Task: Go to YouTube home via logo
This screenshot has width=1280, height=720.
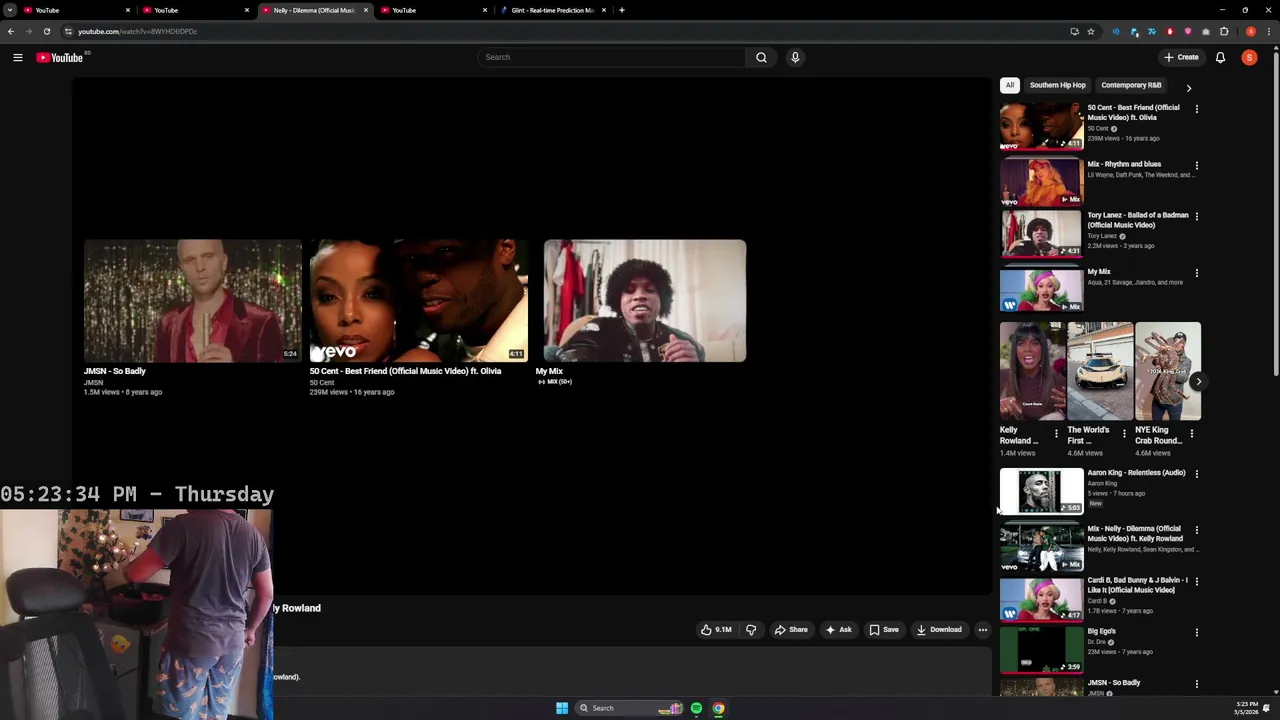Action: (60, 57)
